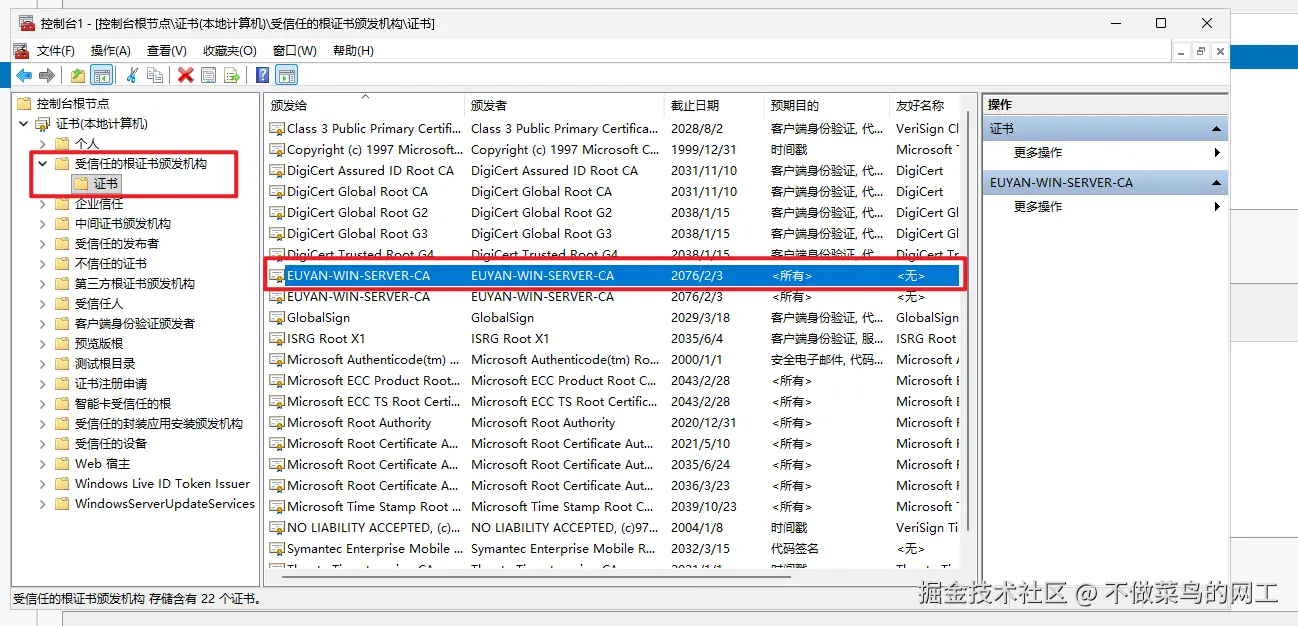Click the MMC toolbox icon beside 文件(F)
The width and height of the screenshot is (1298, 626).
[21, 50]
